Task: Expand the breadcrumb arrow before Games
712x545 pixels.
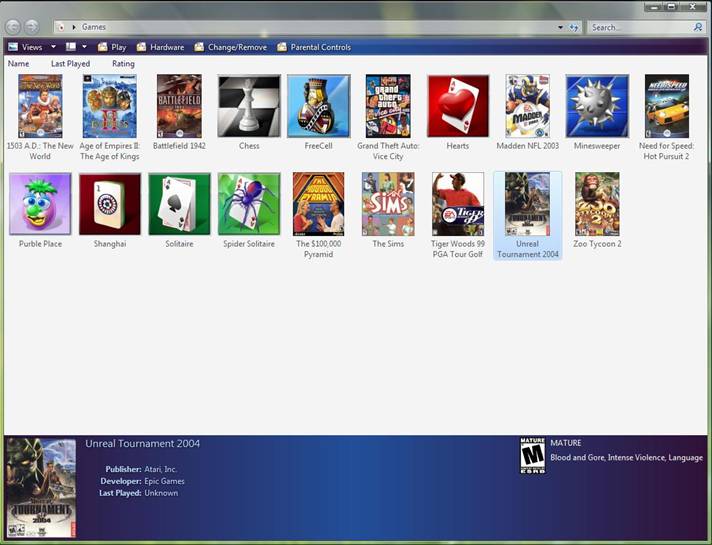Action: [x=74, y=27]
